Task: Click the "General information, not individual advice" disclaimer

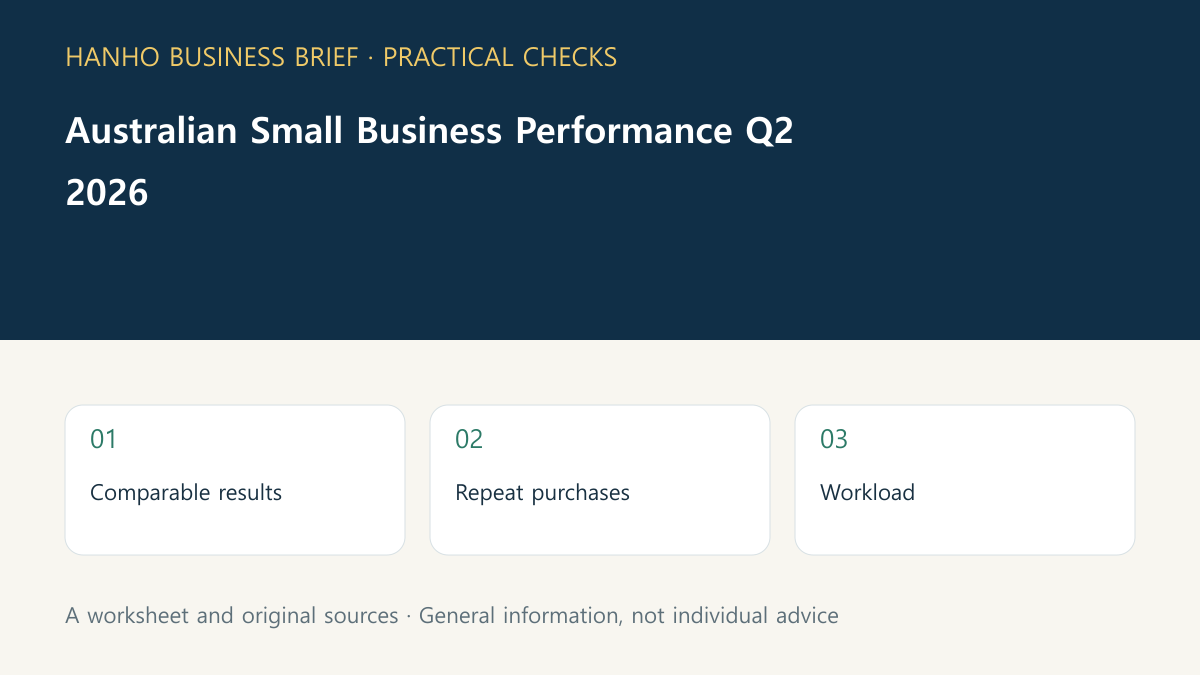Action: click(629, 616)
